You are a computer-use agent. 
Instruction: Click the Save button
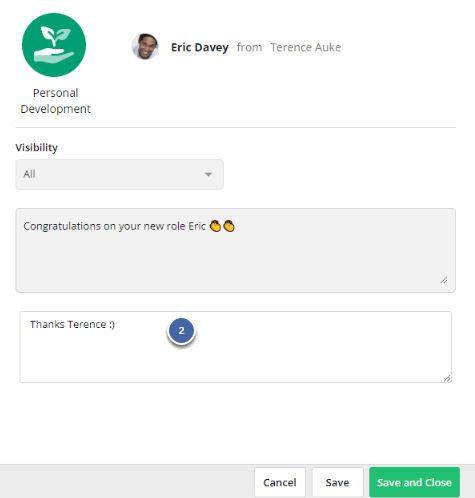[x=337, y=482]
